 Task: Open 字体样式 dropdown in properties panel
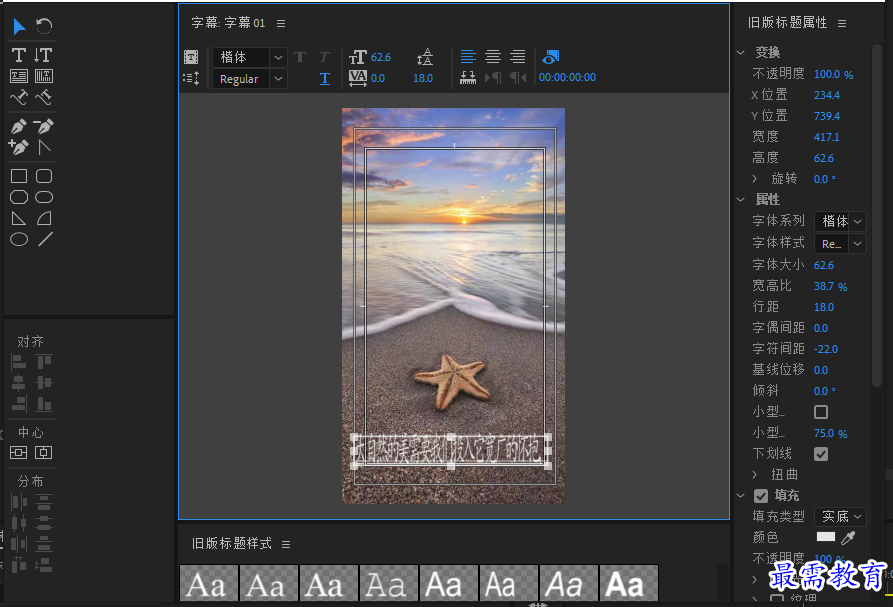click(840, 244)
